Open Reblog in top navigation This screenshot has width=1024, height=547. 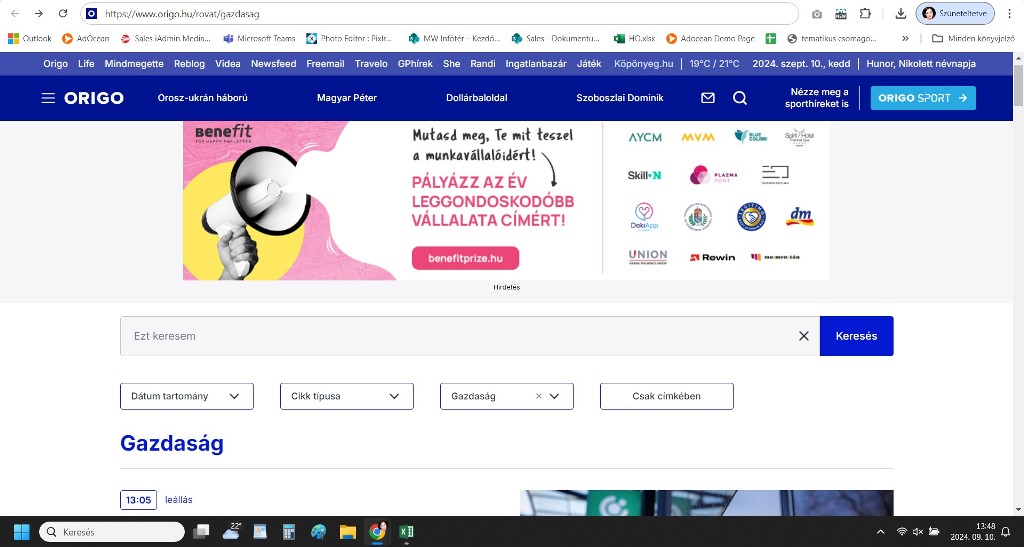[x=189, y=64]
